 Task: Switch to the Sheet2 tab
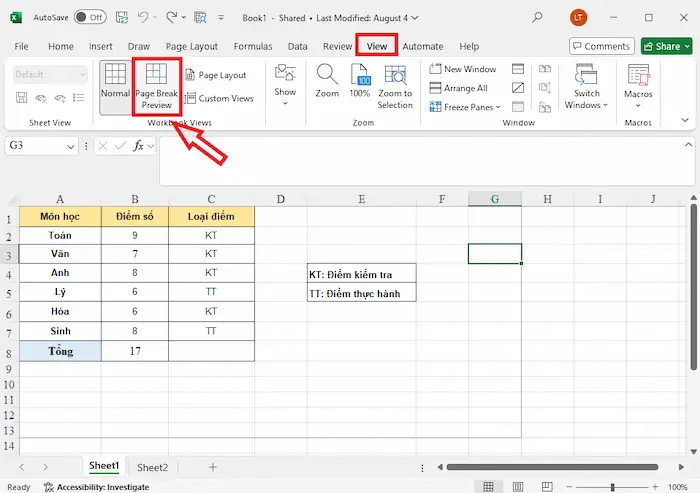[x=152, y=467]
